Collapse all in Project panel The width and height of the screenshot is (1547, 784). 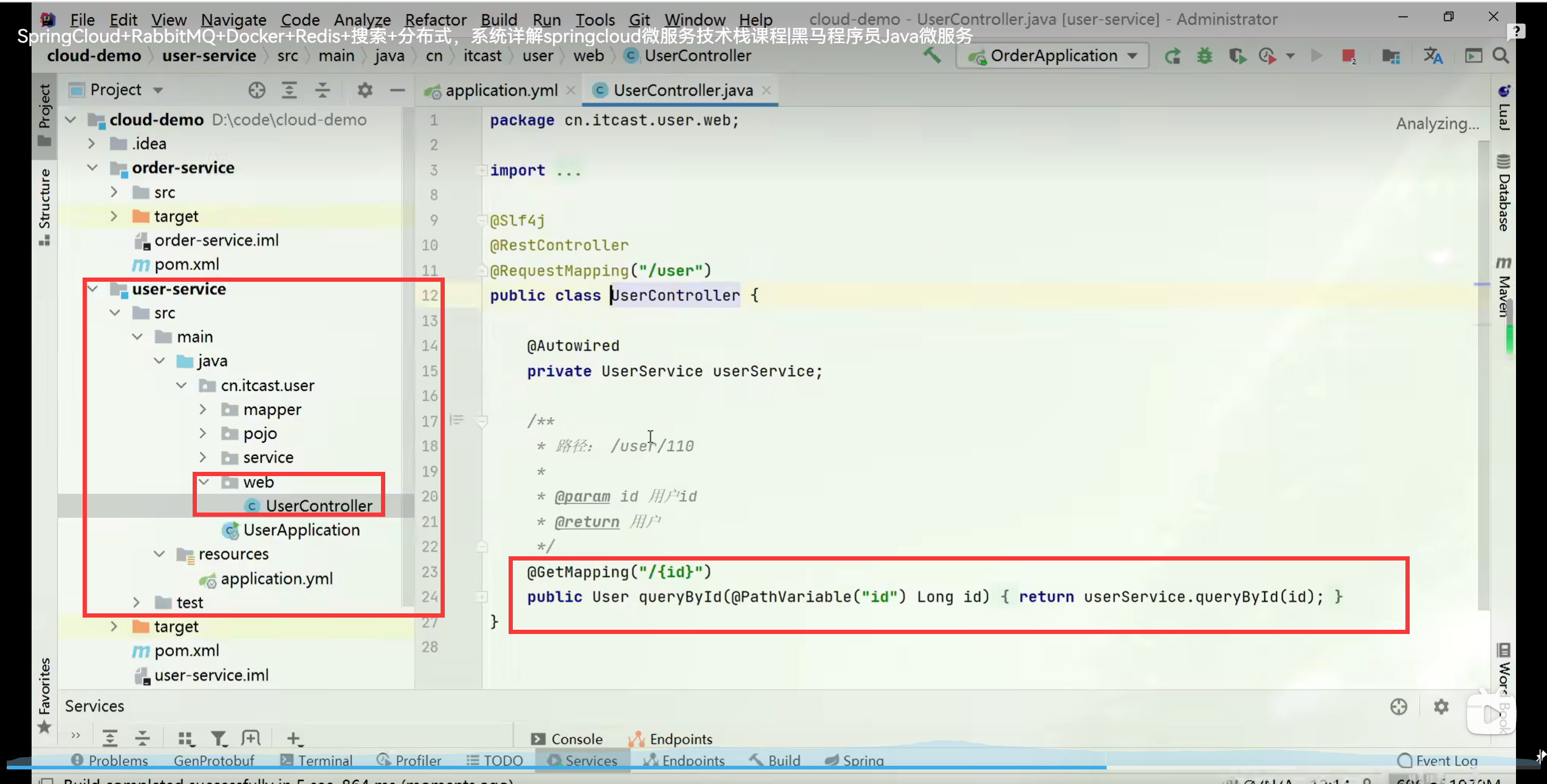coord(322,90)
